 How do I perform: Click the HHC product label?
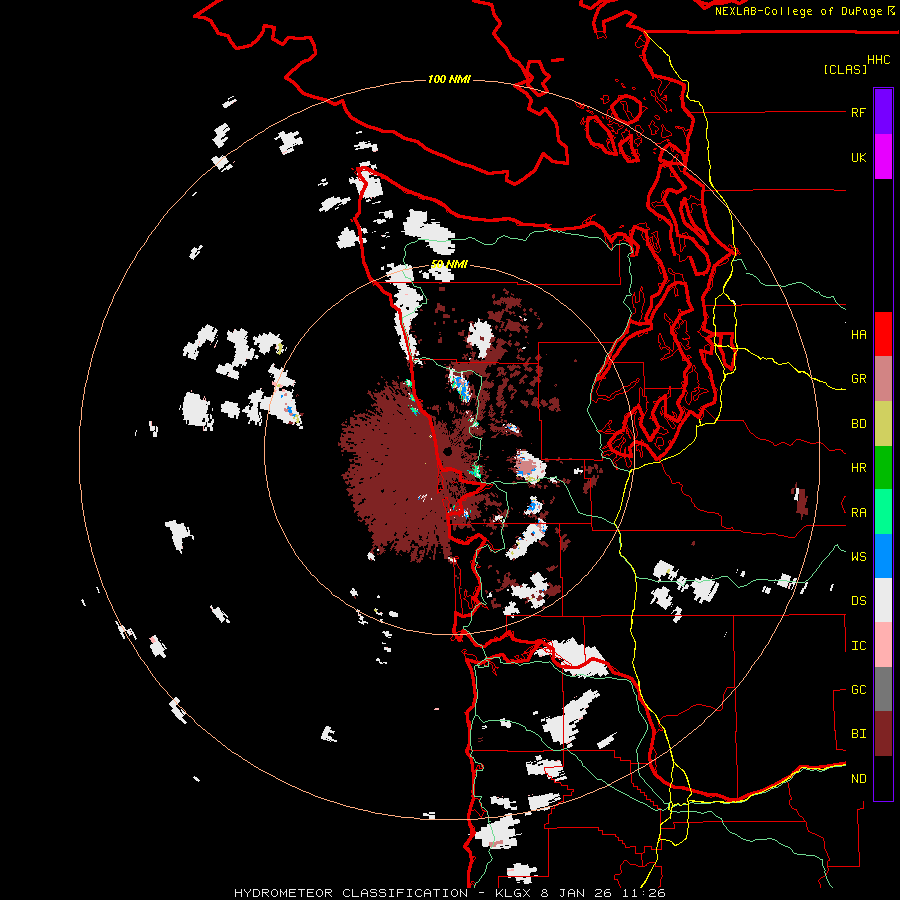(878, 60)
